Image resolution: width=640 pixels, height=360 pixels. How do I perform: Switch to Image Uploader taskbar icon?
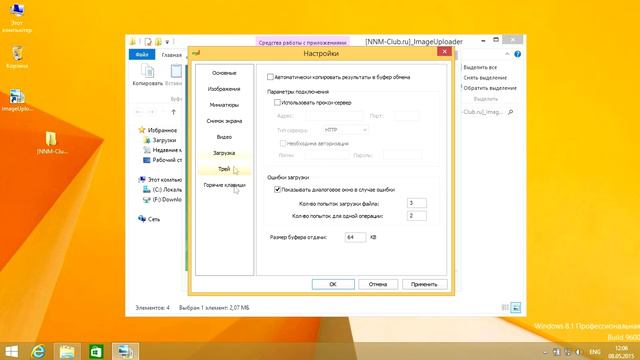125,351
